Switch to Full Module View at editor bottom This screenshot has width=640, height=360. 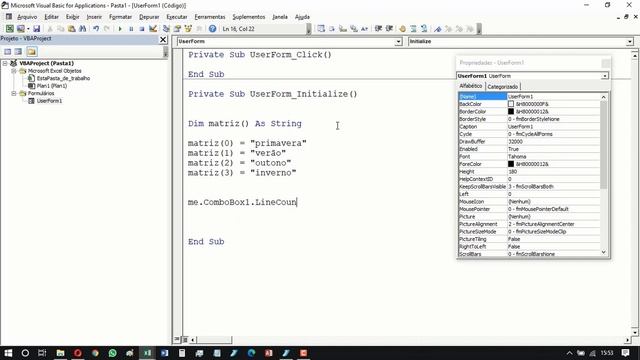[185, 339]
